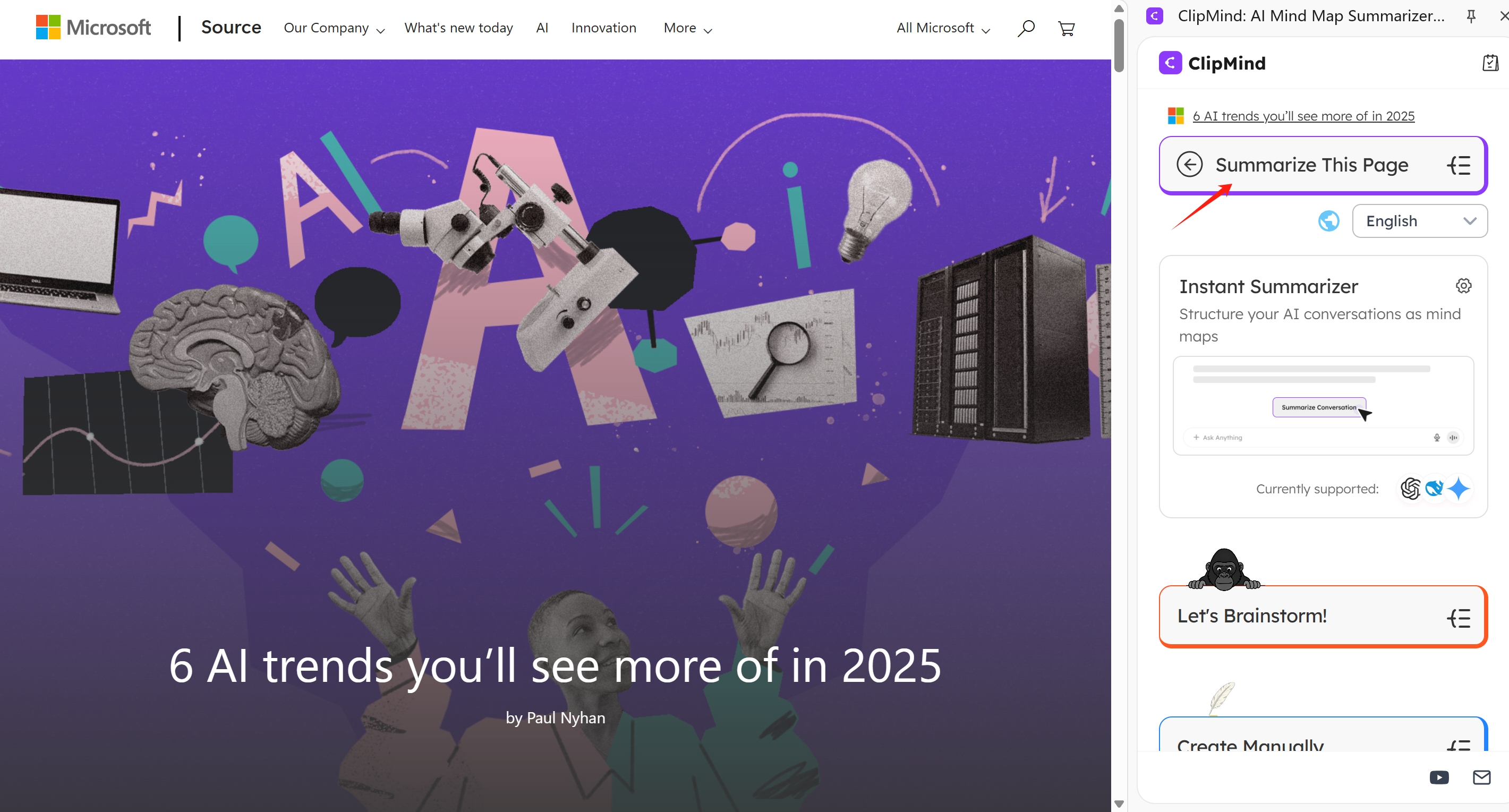Select the Innovation menu item

[x=603, y=28]
